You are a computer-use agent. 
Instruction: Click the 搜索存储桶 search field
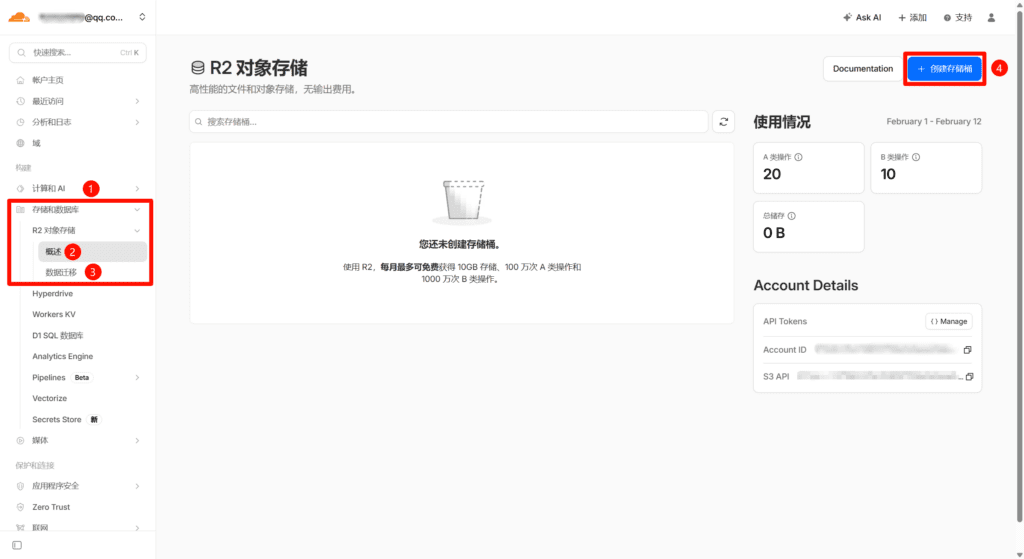pyautogui.click(x=449, y=121)
